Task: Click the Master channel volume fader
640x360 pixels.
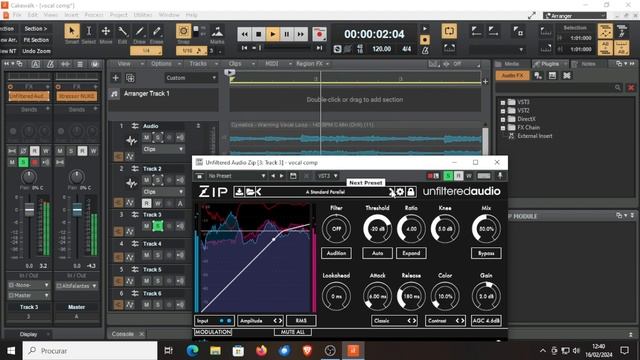Action: point(77,210)
